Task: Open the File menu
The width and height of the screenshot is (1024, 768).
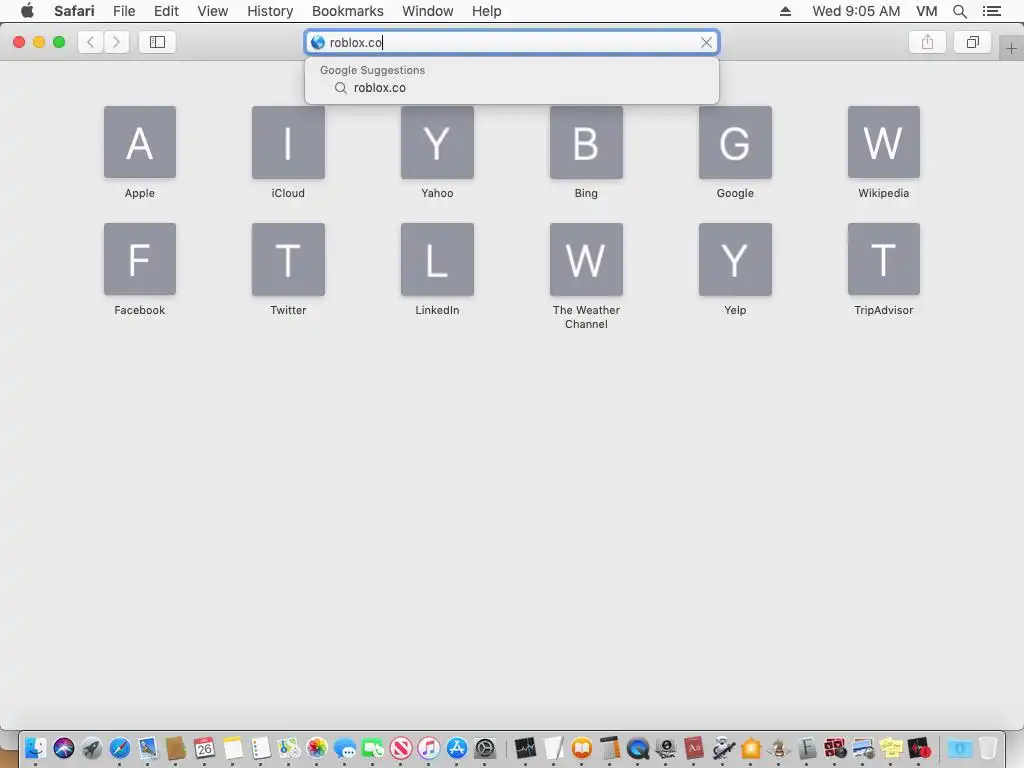Action: tap(124, 11)
